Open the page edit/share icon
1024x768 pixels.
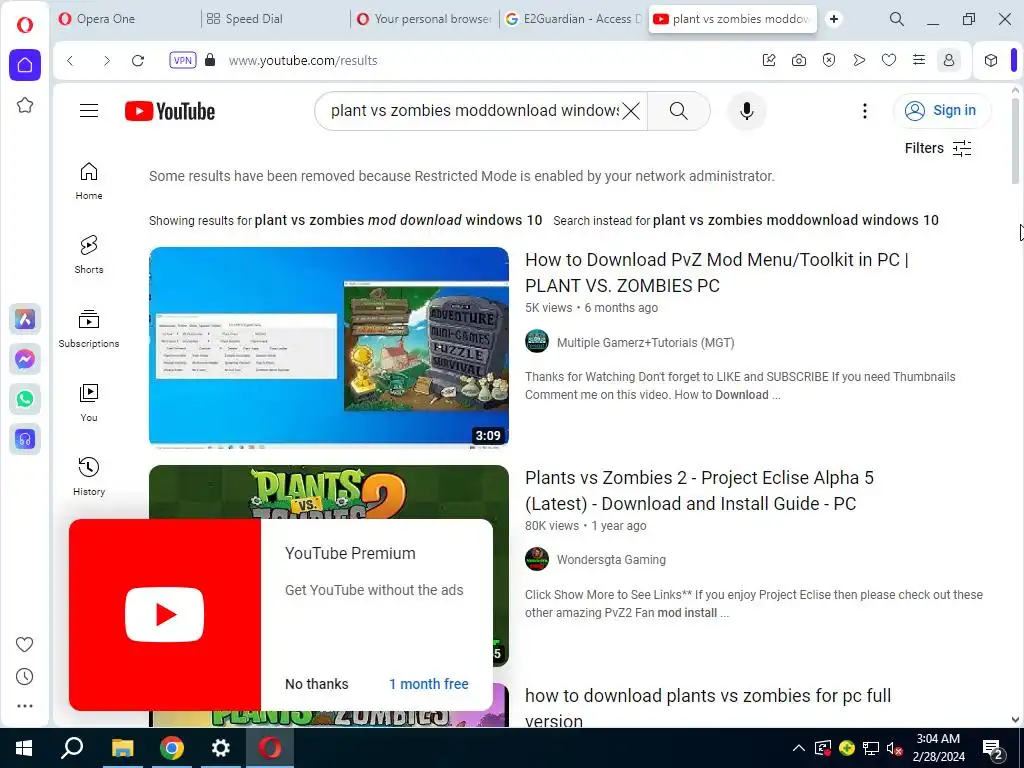(x=769, y=60)
